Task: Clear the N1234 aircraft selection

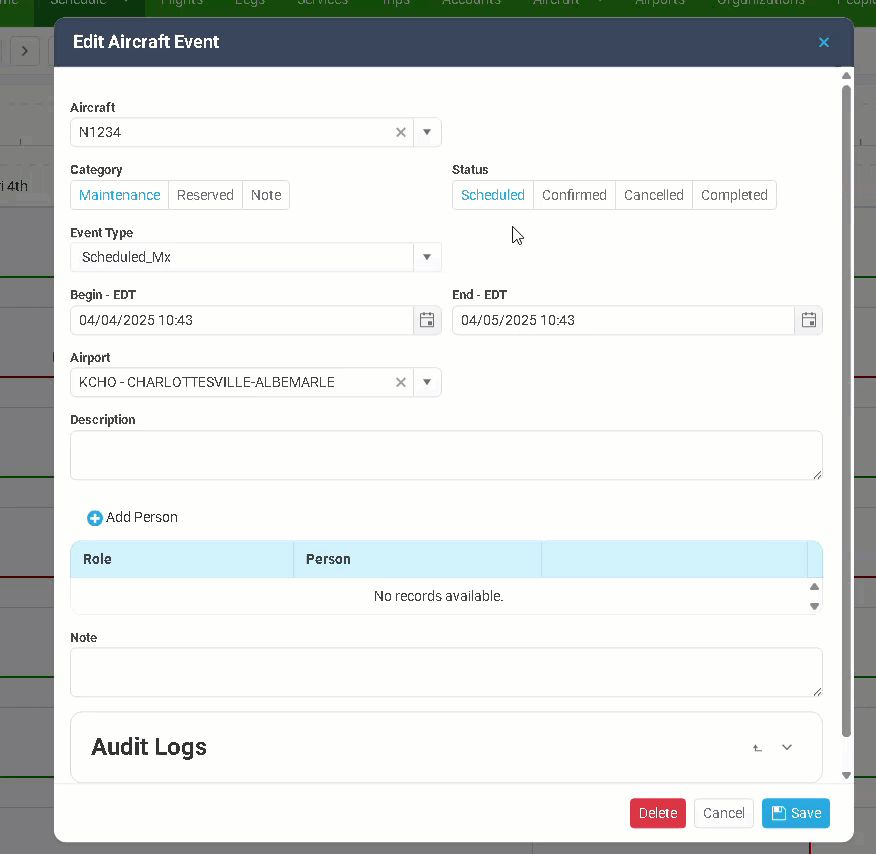Action: (401, 132)
